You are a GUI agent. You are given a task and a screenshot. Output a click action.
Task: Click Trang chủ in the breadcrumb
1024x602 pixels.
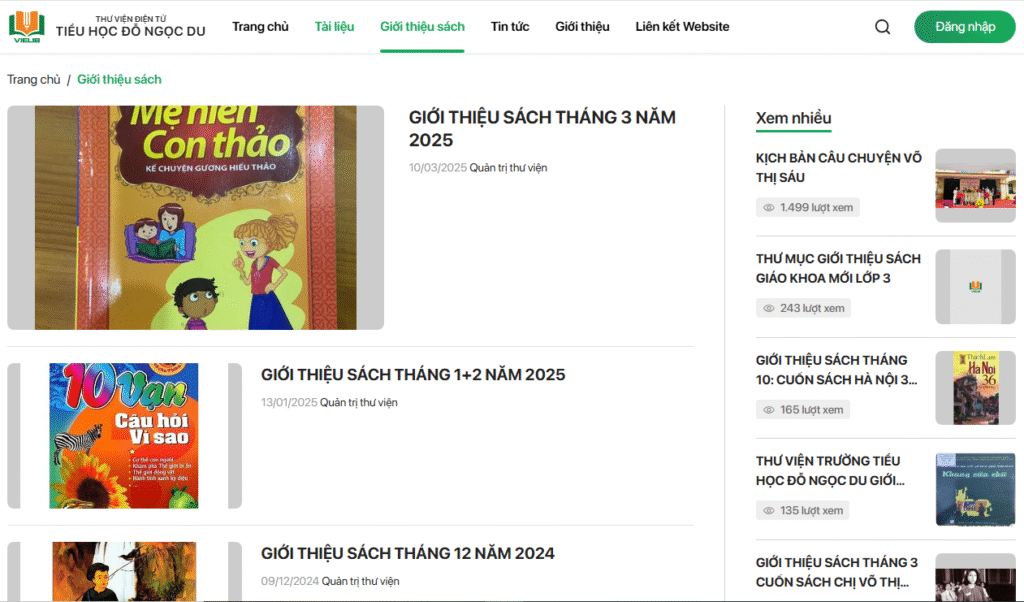tap(33, 80)
